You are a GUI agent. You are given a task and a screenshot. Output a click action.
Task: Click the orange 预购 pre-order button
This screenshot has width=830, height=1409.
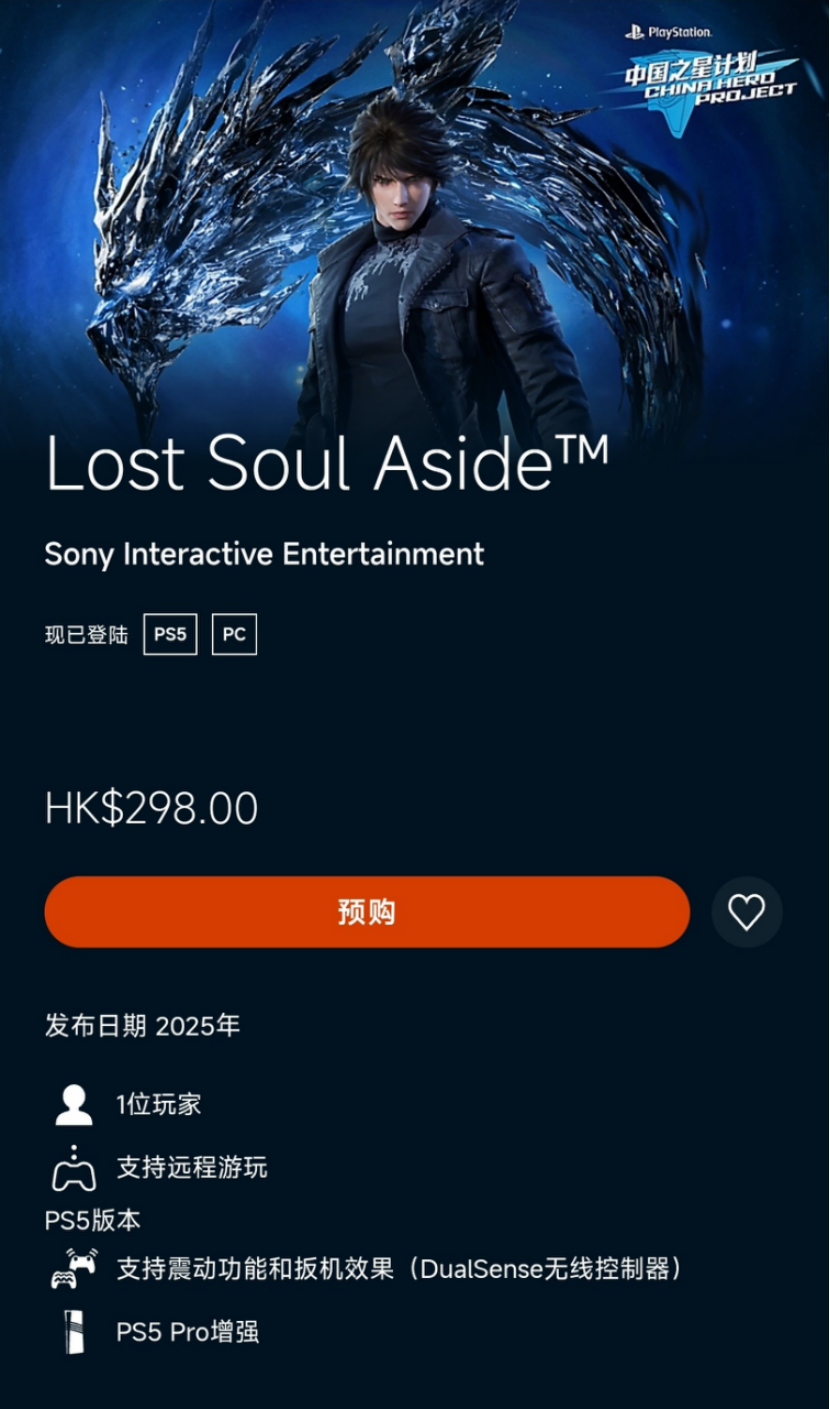pyautogui.click(x=367, y=912)
